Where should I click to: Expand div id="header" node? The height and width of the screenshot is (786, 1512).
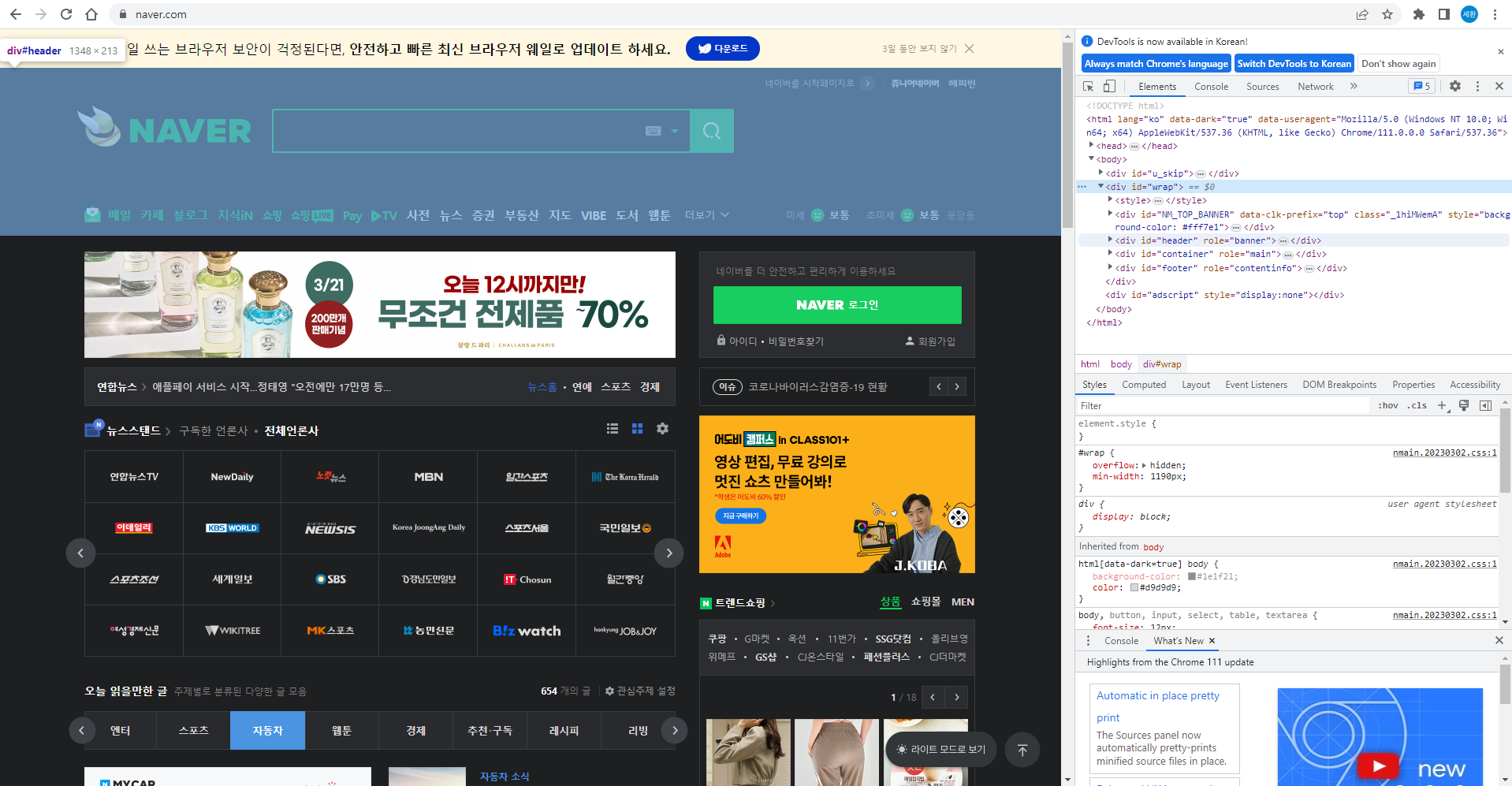click(x=1110, y=240)
